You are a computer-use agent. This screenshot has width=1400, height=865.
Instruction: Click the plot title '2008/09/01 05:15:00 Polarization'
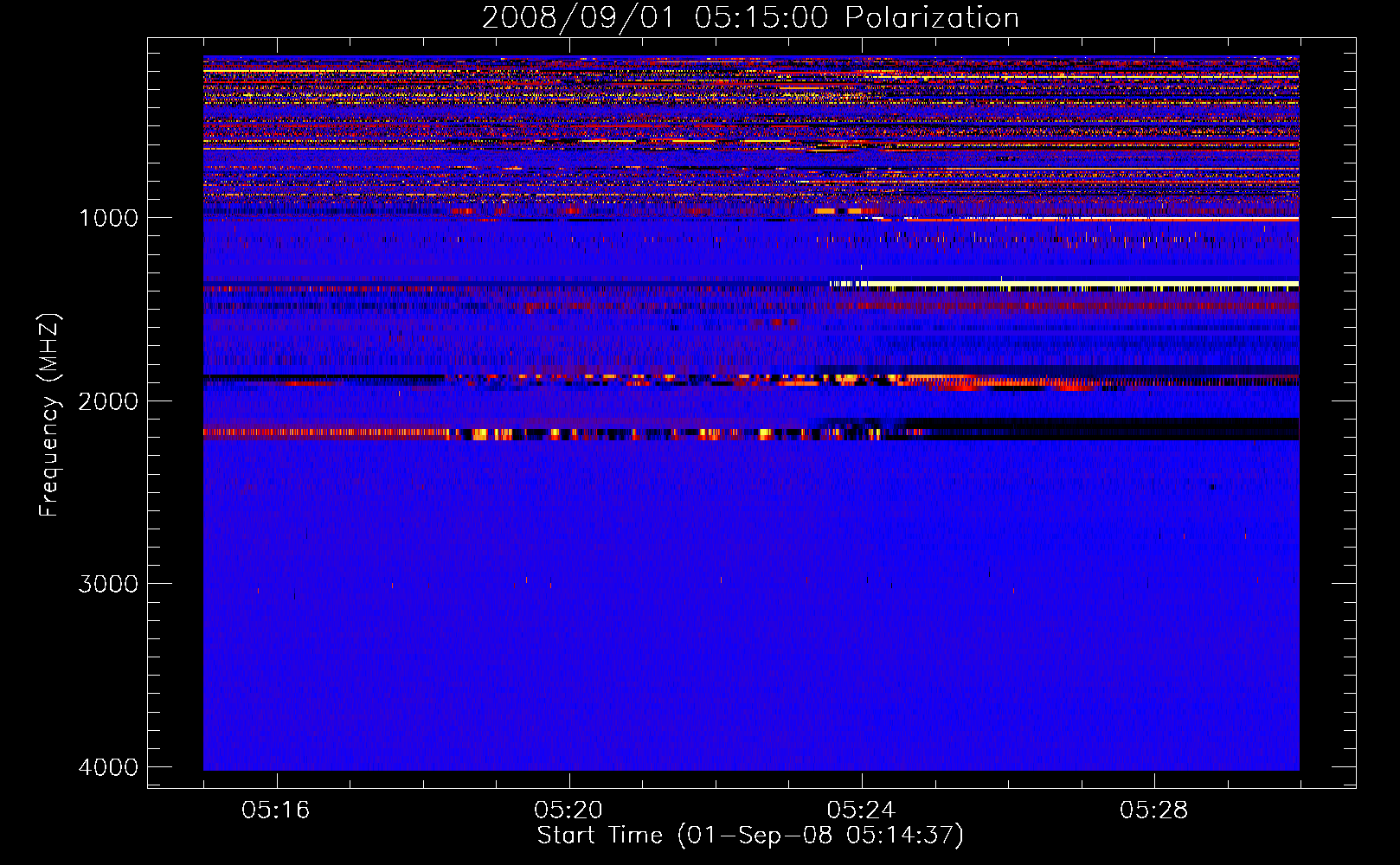point(750,17)
